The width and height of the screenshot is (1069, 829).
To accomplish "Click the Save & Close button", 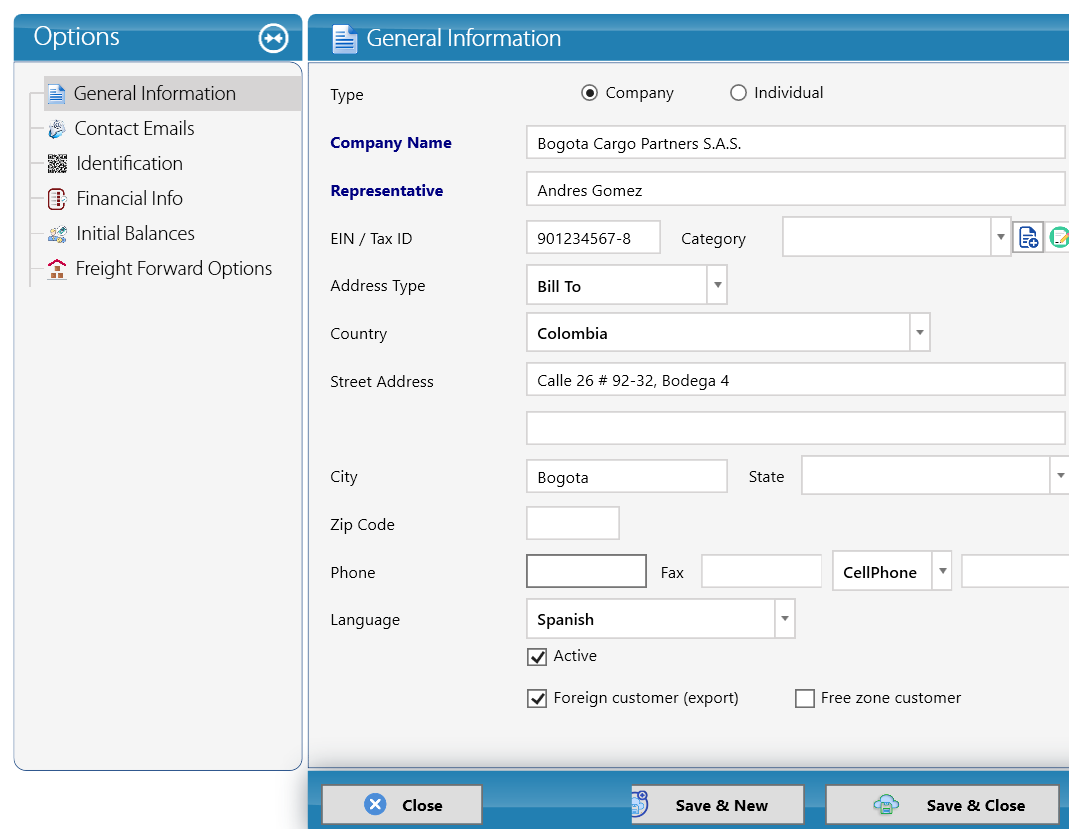I will pos(943,805).
